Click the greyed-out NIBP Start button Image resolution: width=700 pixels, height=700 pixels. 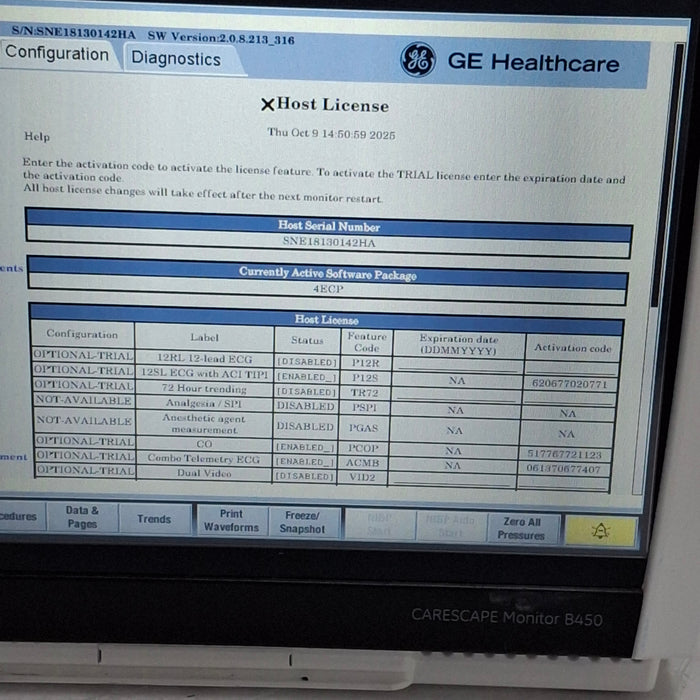click(379, 525)
